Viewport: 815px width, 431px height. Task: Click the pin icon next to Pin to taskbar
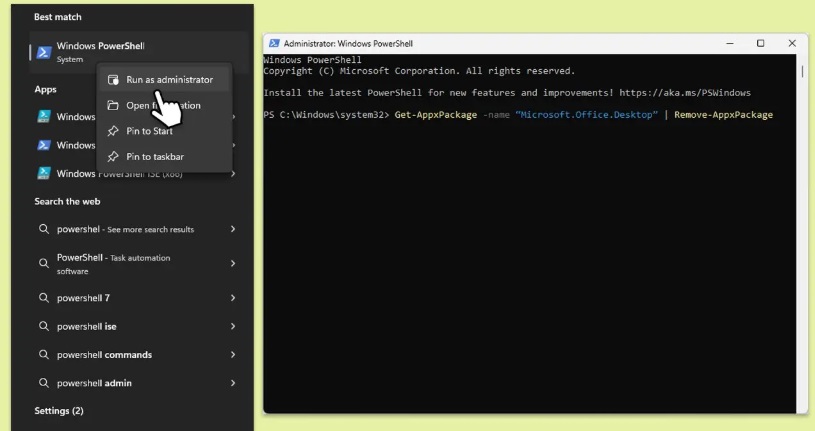click(112, 157)
